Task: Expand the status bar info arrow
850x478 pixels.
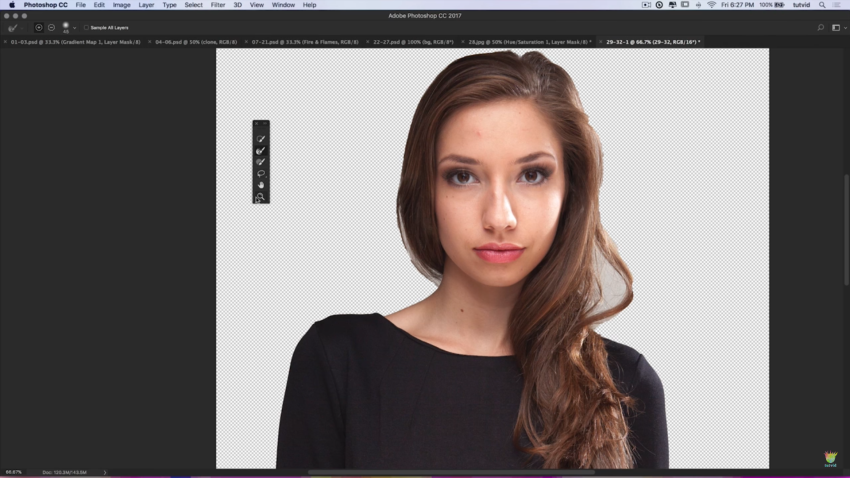Action: pyautogui.click(x=105, y=473)
